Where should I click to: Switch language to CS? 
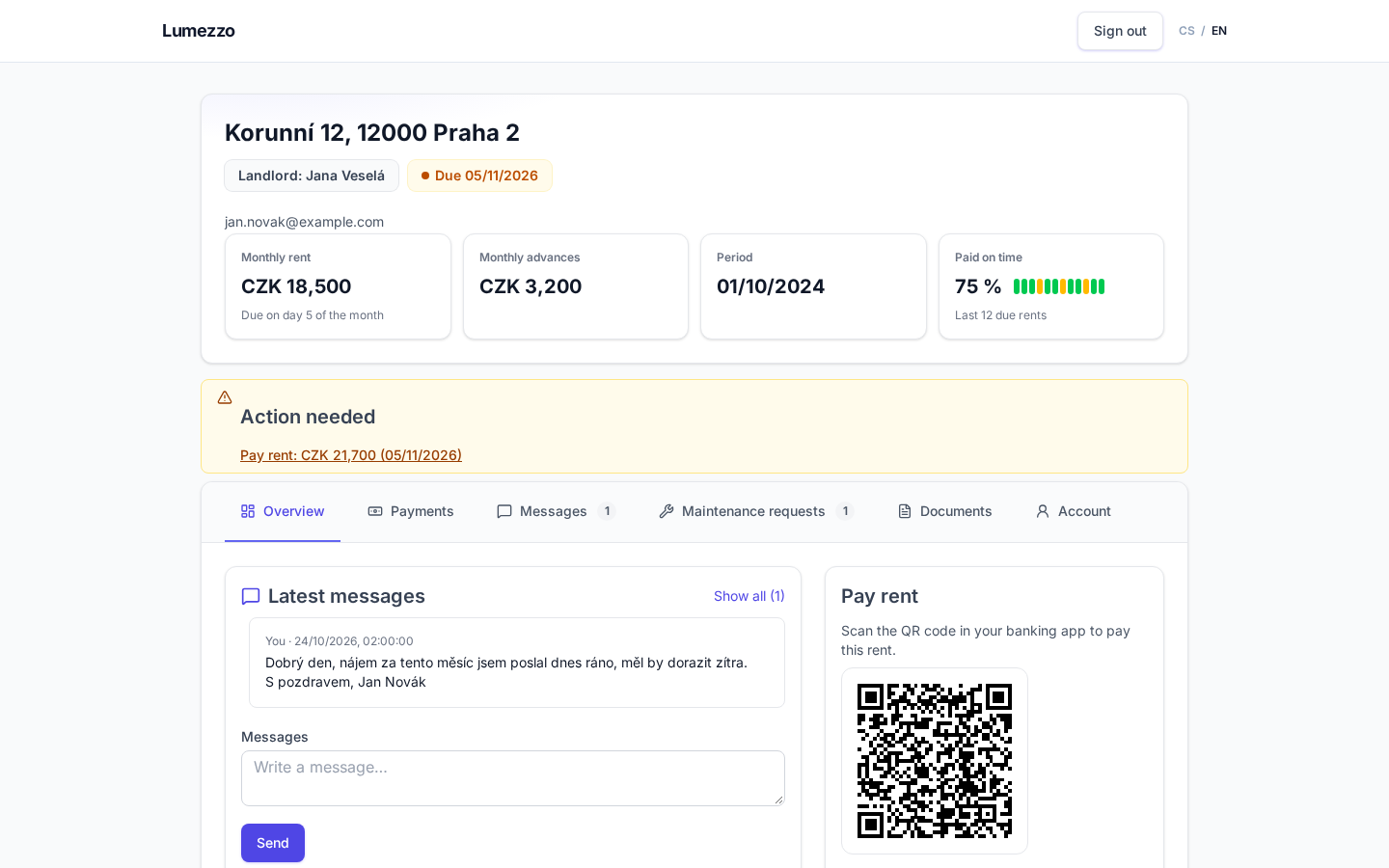tap(1186, 31)
